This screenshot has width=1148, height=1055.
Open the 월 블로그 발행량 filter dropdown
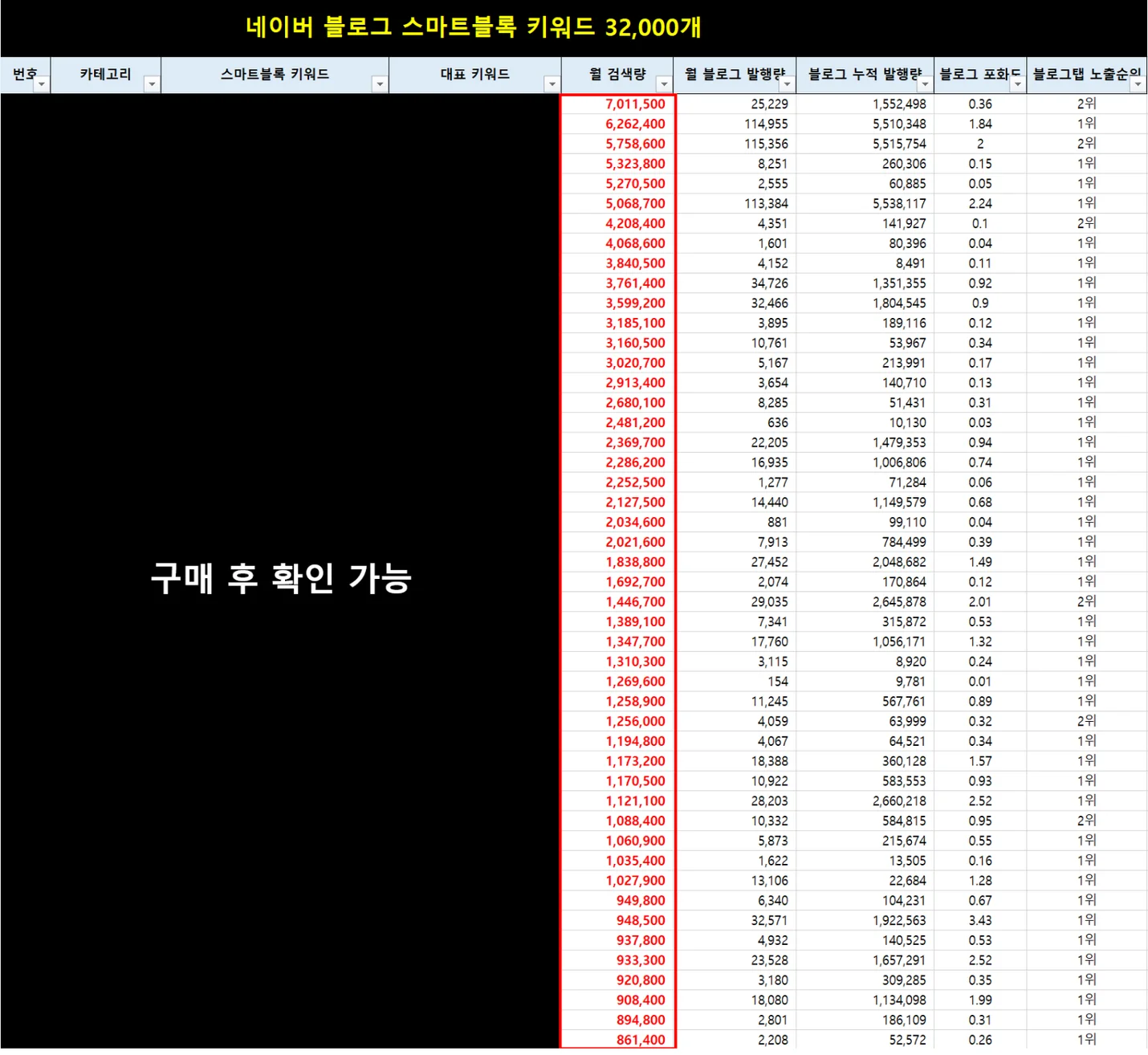pos(787,84)
